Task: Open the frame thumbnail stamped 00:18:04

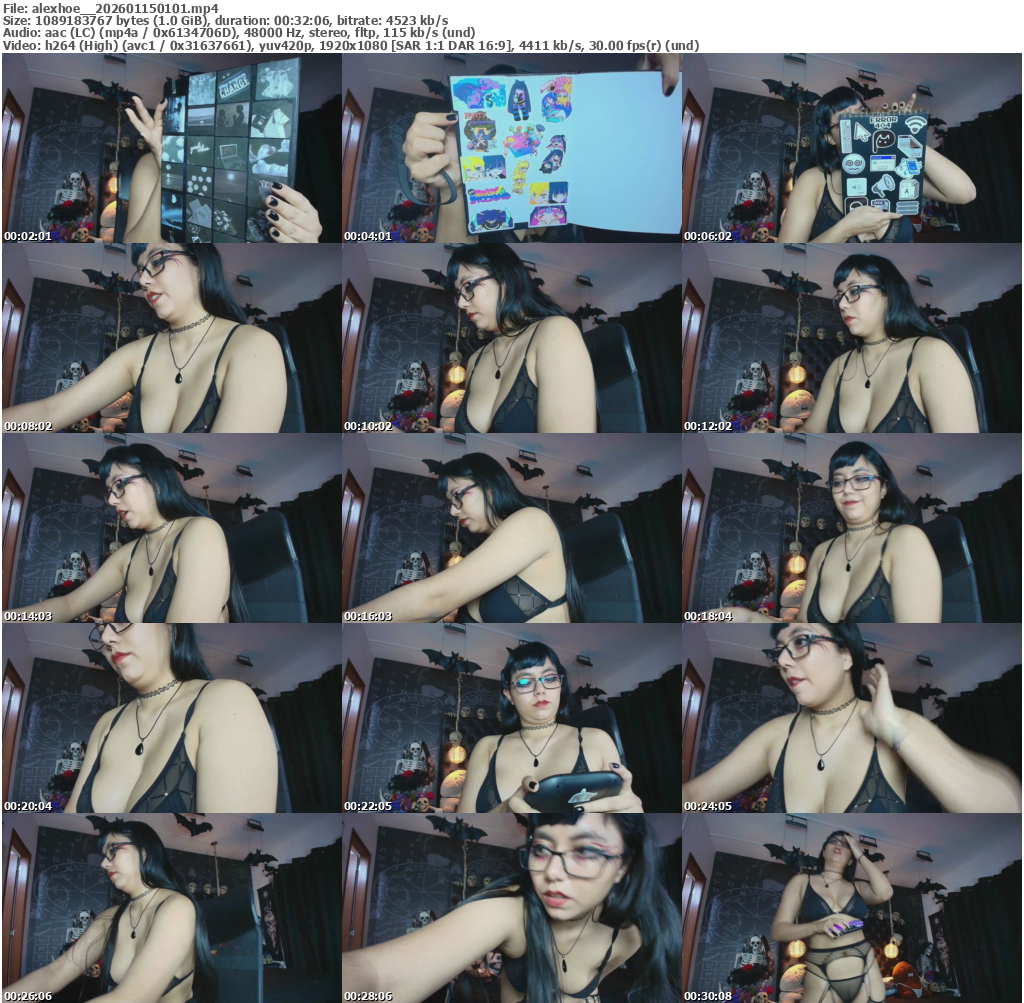Action: click(852, 528)
